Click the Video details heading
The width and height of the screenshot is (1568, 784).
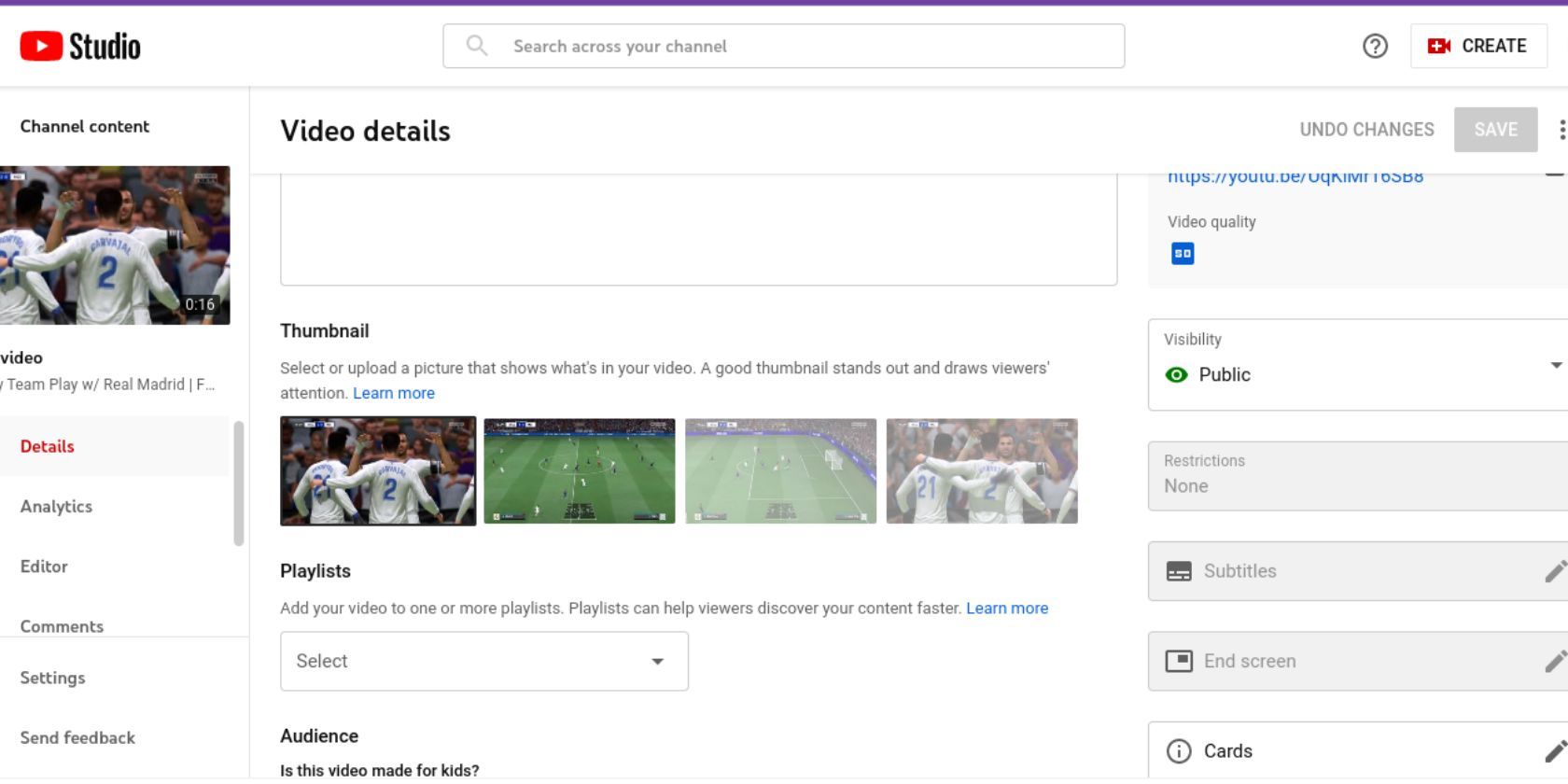(365, 131)
